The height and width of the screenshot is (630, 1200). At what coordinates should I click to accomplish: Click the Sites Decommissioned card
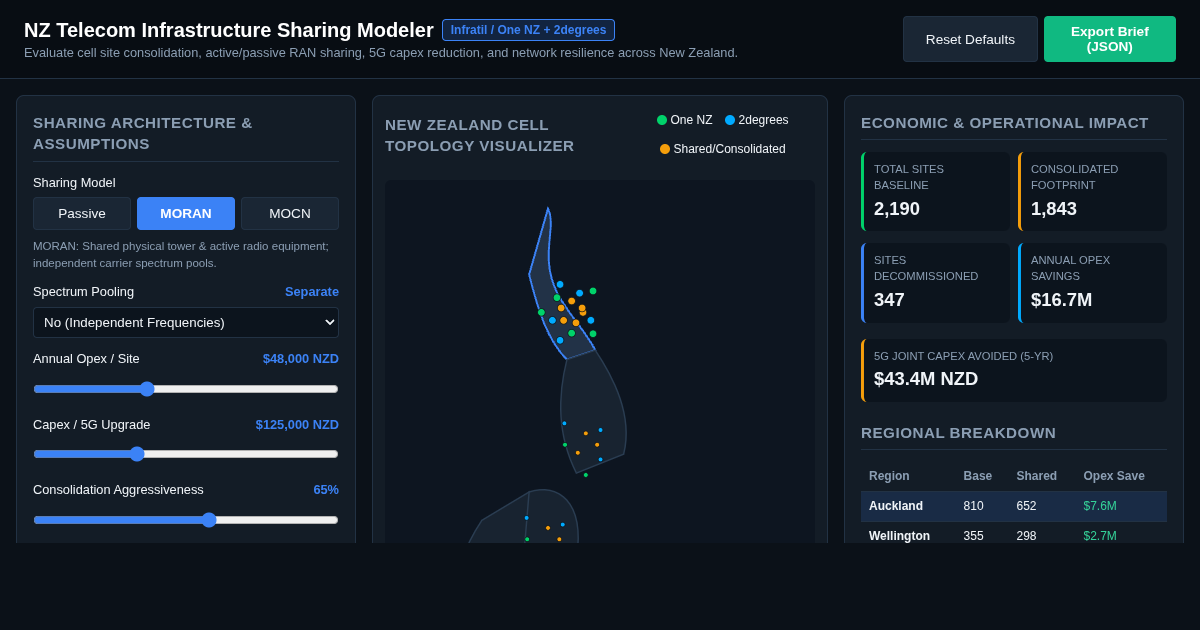[x=935, y=283]
